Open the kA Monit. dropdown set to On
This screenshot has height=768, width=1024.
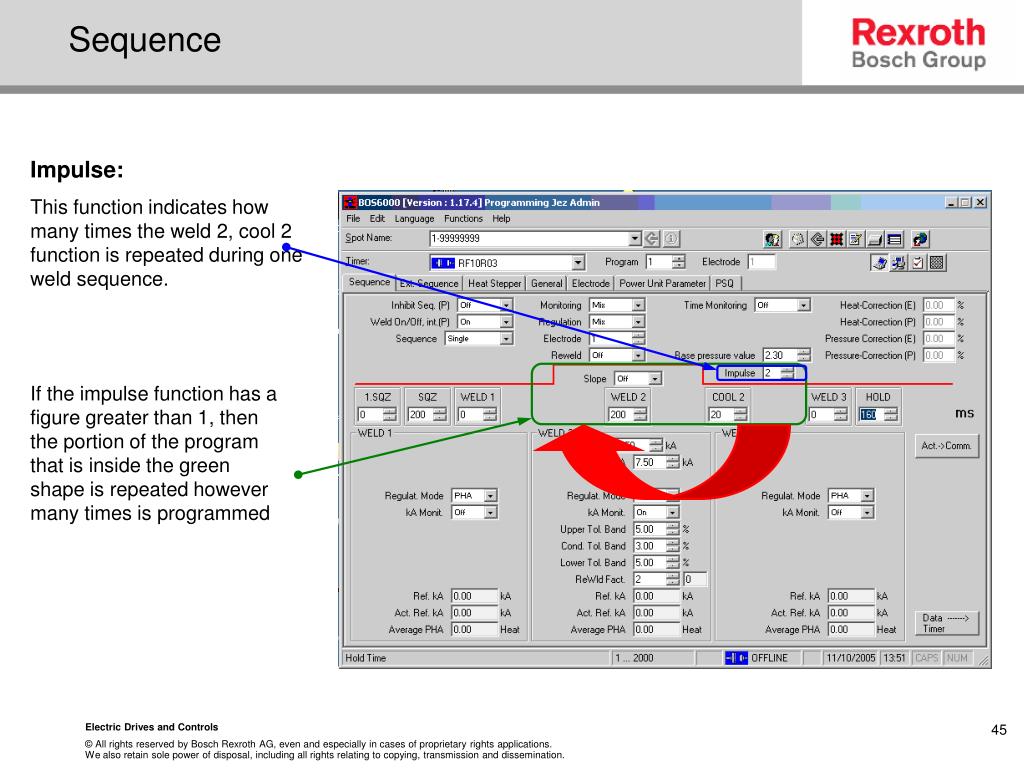pos(673,513)
